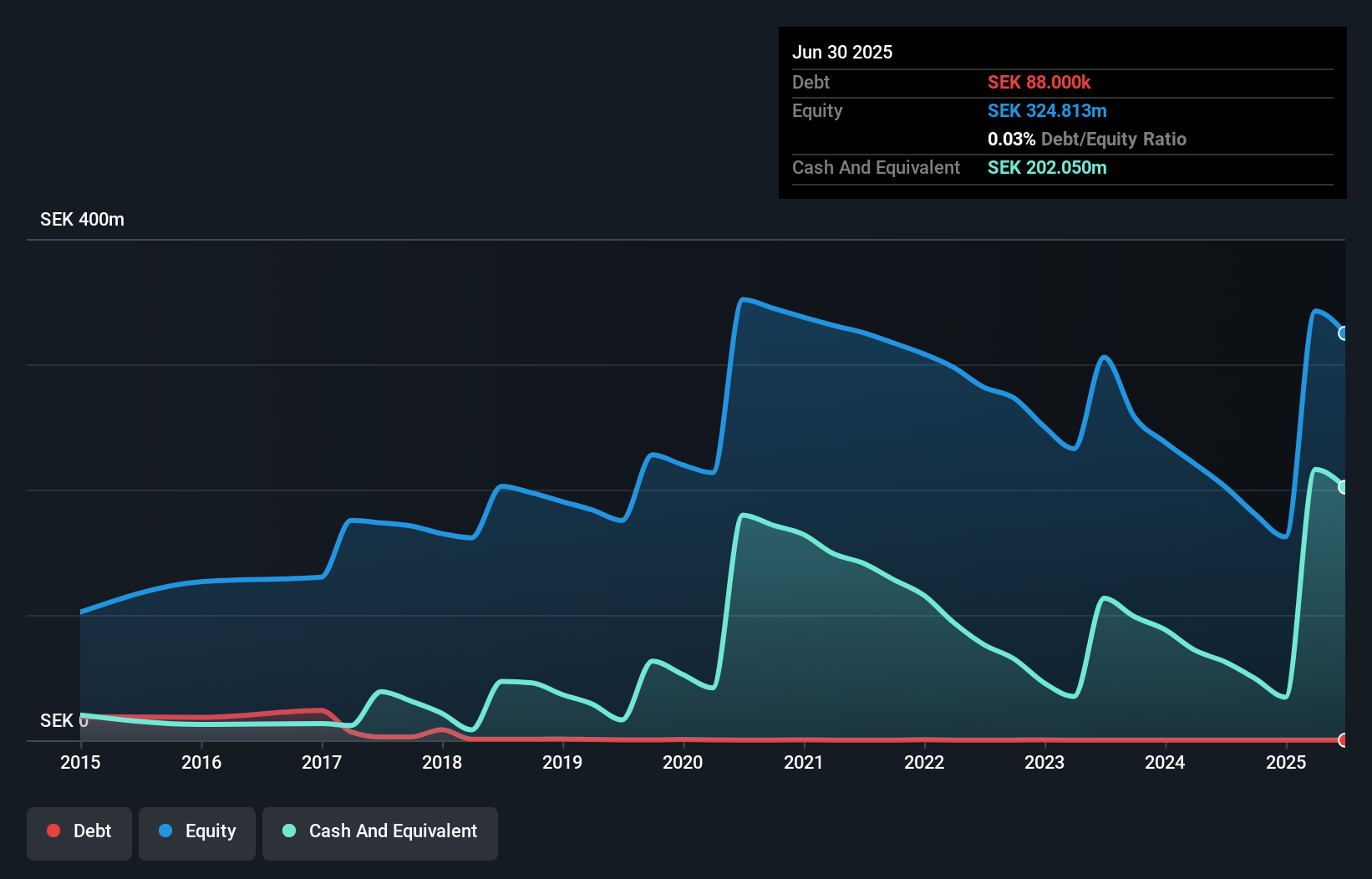Click the Equity row label in tooltip
The width and height of the screenshot is (1372, 879).
(817, 110)
